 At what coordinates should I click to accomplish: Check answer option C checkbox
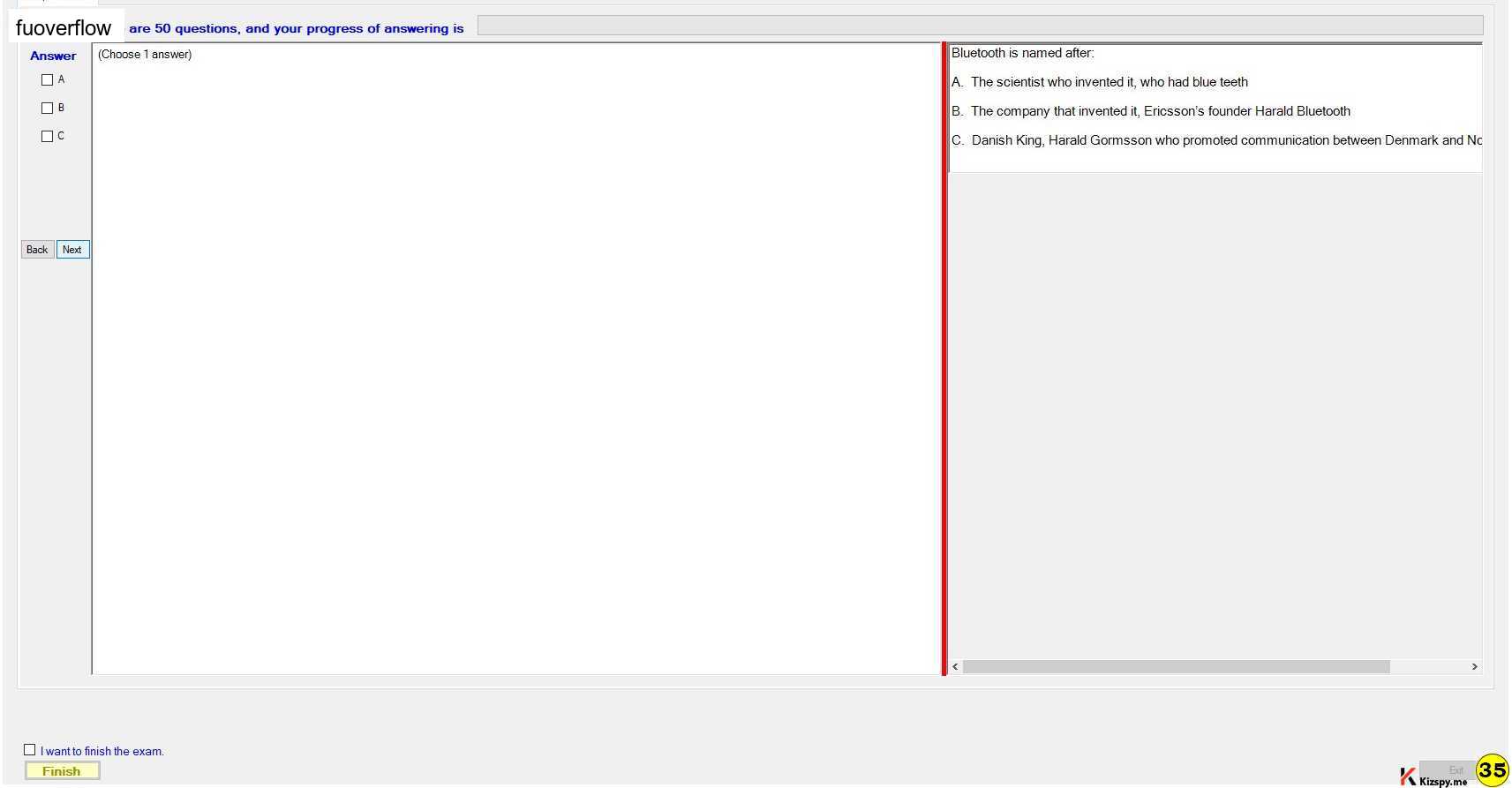48,137
